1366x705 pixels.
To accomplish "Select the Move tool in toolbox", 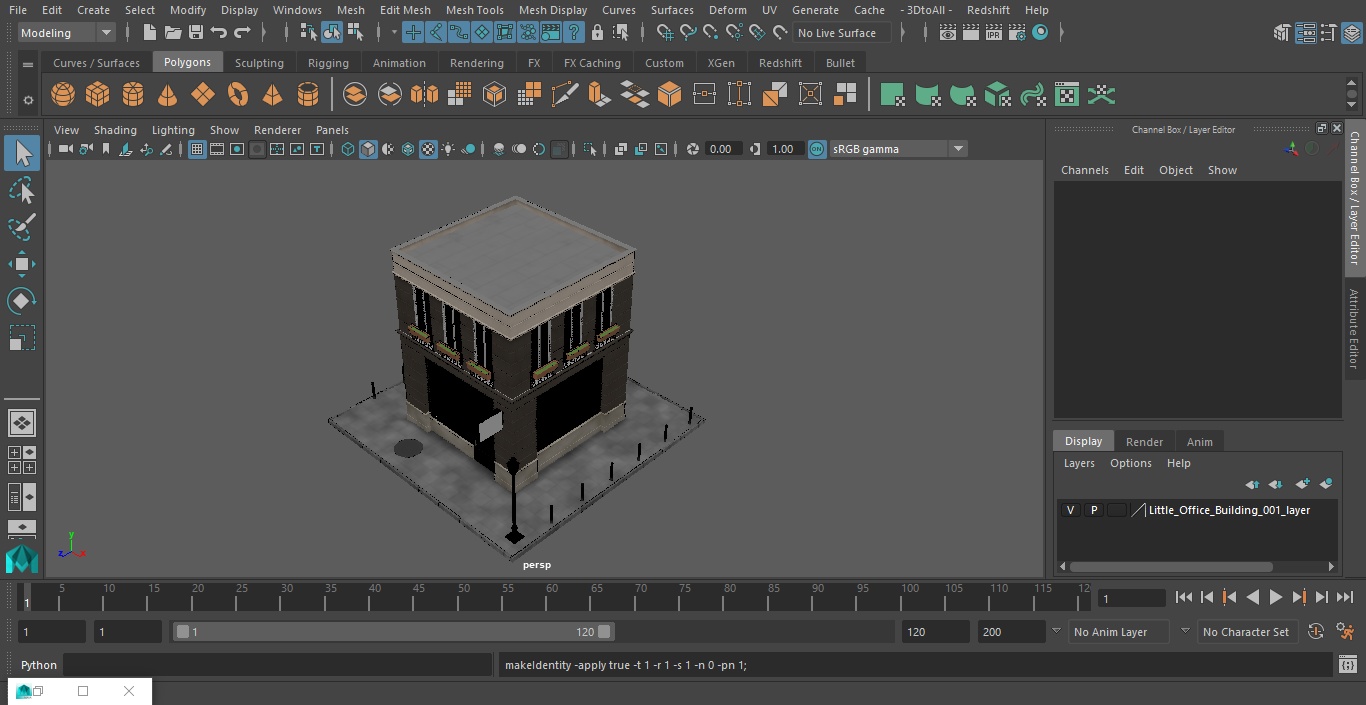I will point(22,264).
